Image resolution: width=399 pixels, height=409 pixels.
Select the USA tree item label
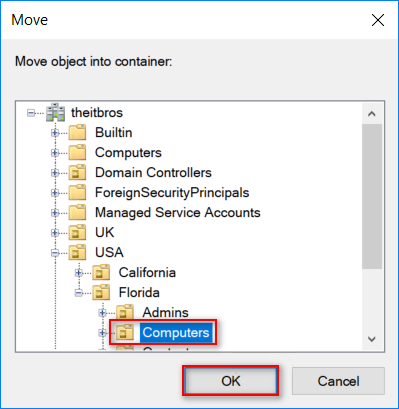(x=109, y=253)
